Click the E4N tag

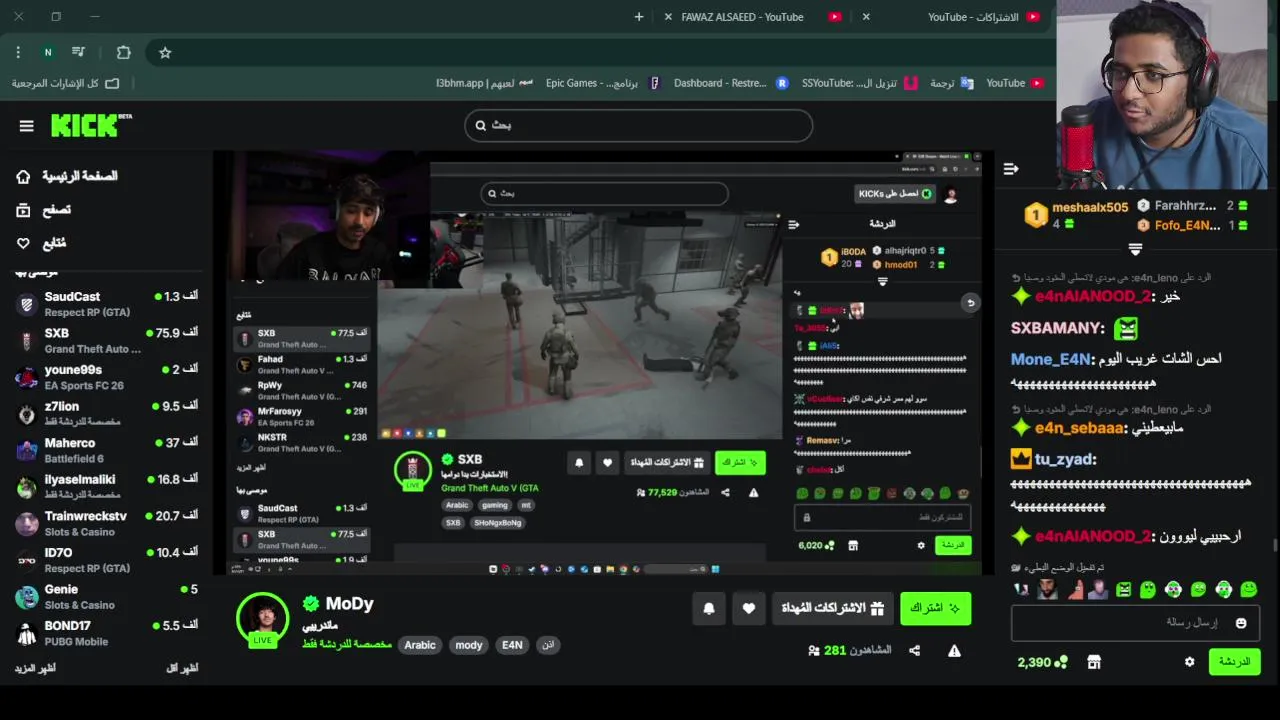coord(512,645)
